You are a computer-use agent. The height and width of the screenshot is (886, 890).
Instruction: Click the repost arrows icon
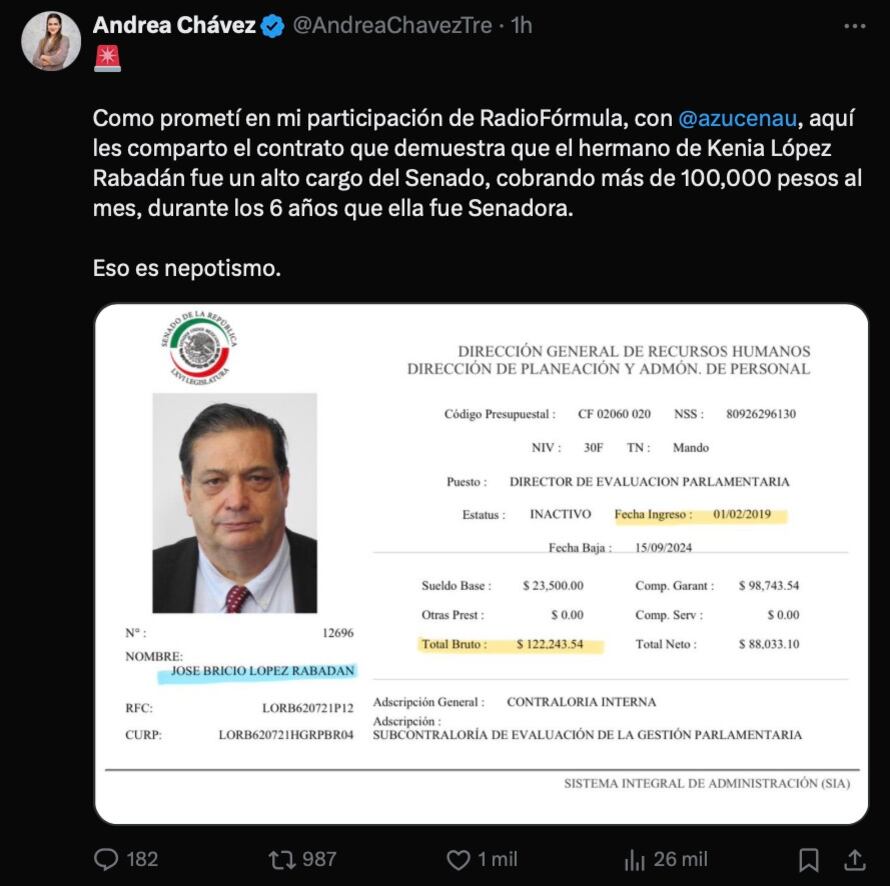(x=279, y=858)
